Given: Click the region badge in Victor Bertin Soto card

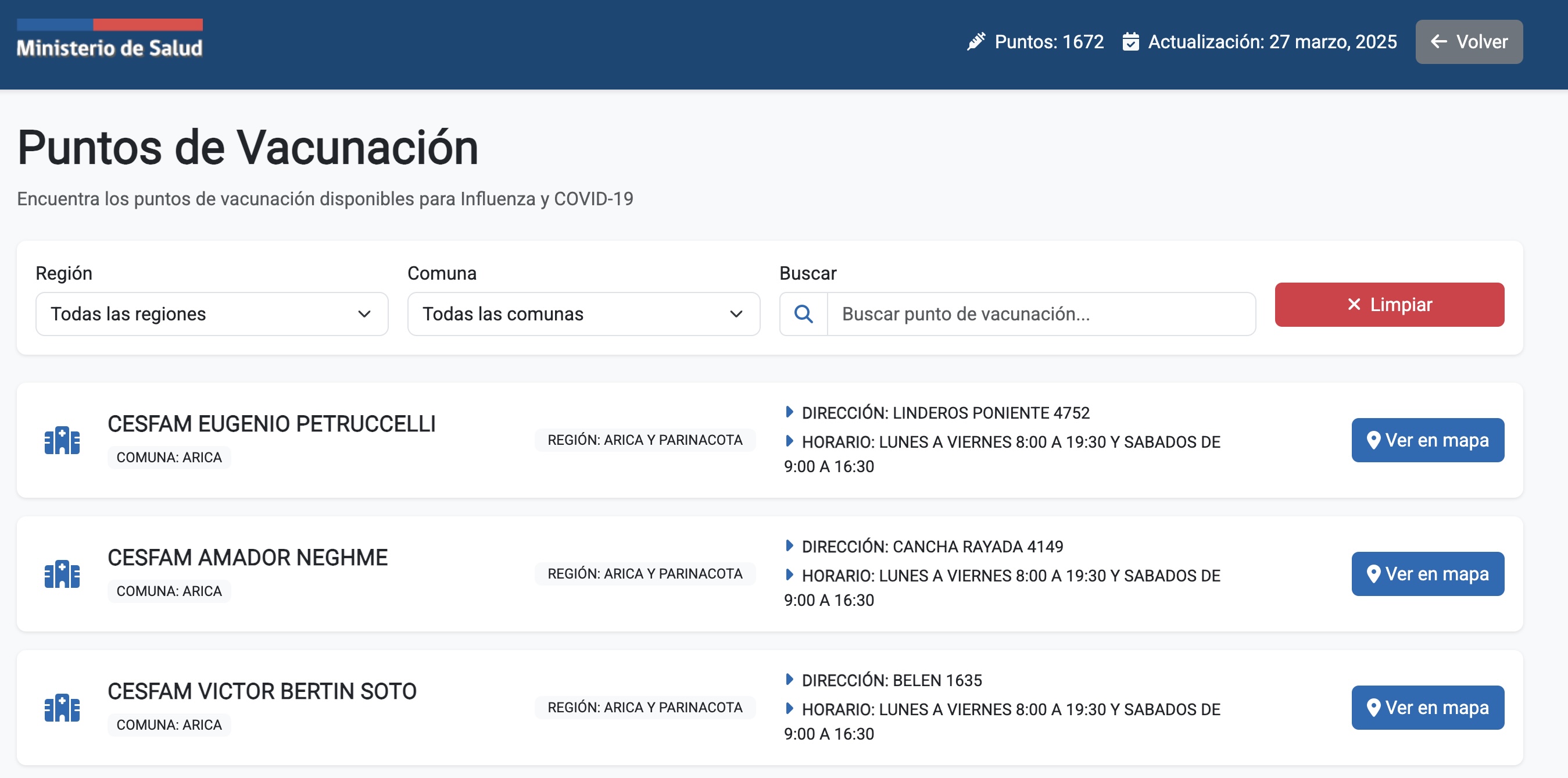Looking at the screenshot, I should (x=645, y=707).
